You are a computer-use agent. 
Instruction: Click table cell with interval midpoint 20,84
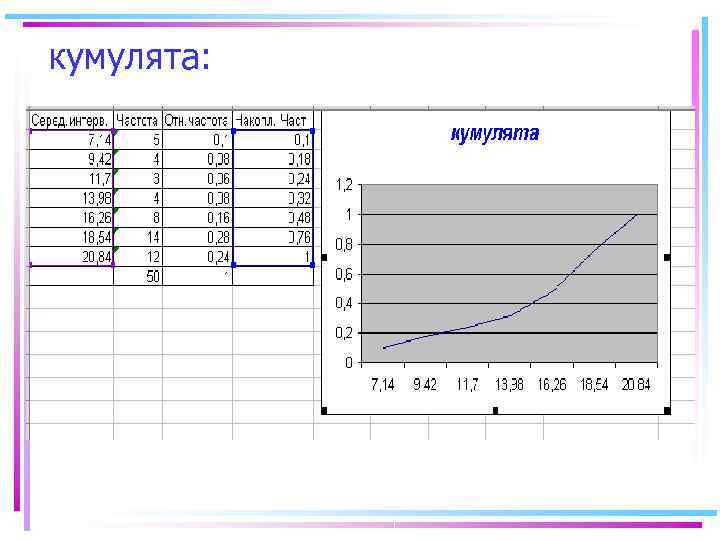(x=71, y=256)
